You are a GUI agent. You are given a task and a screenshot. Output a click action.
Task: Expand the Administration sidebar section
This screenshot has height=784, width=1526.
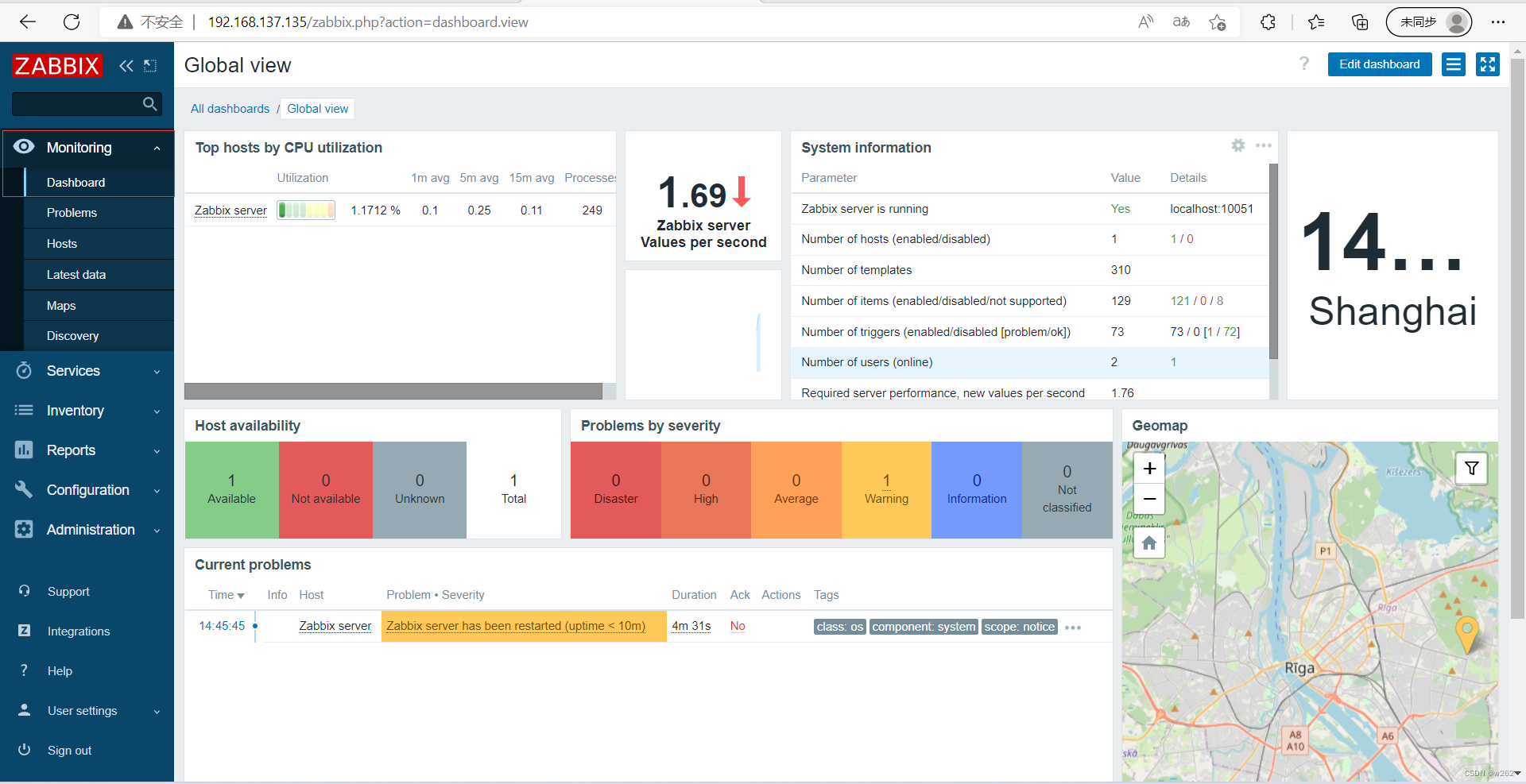click(x=91, y=530)
